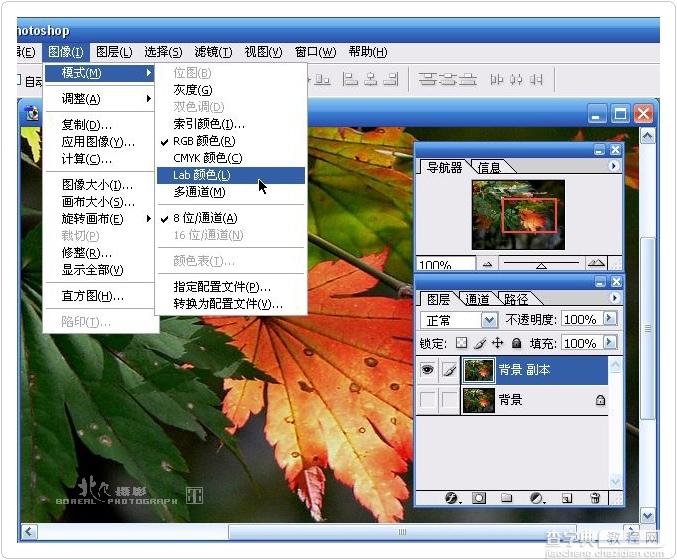Viewport: 677px width, 560px height.
Task: Open the 不透明度 opacity slider arrow
Action: click(x=610, y=319)
